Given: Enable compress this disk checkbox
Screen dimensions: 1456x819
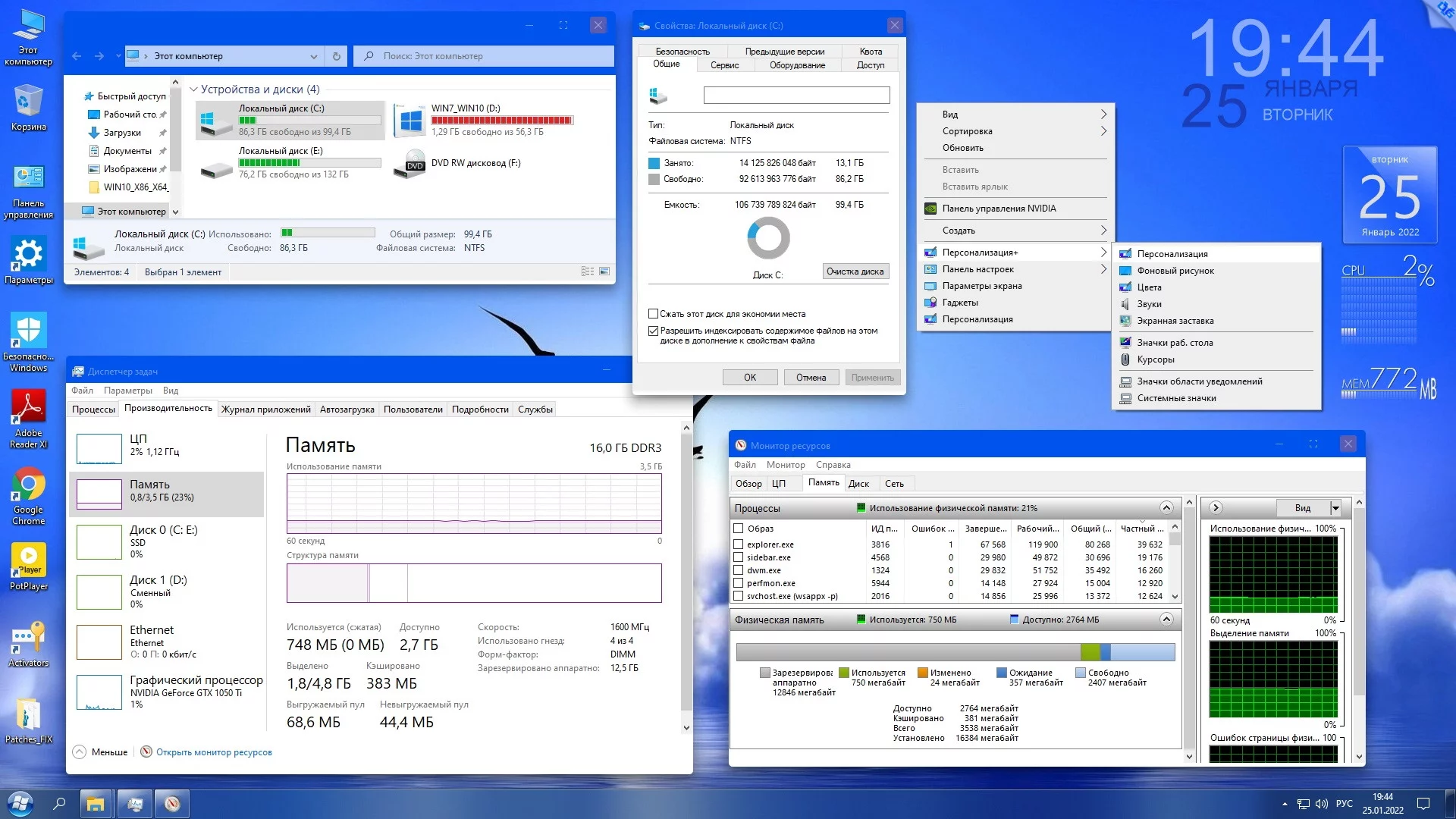Looking at the screenshot, I should click(653, 314).
